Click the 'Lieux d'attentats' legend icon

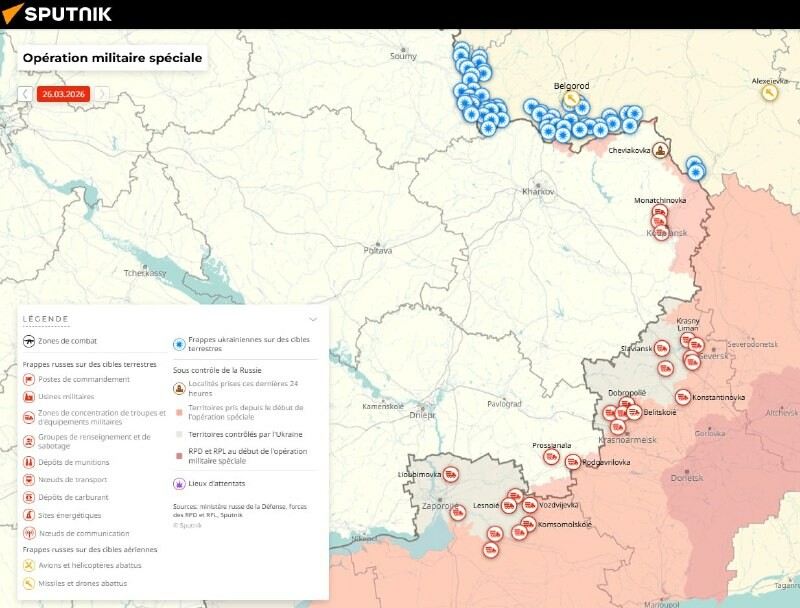coord(179,484)
